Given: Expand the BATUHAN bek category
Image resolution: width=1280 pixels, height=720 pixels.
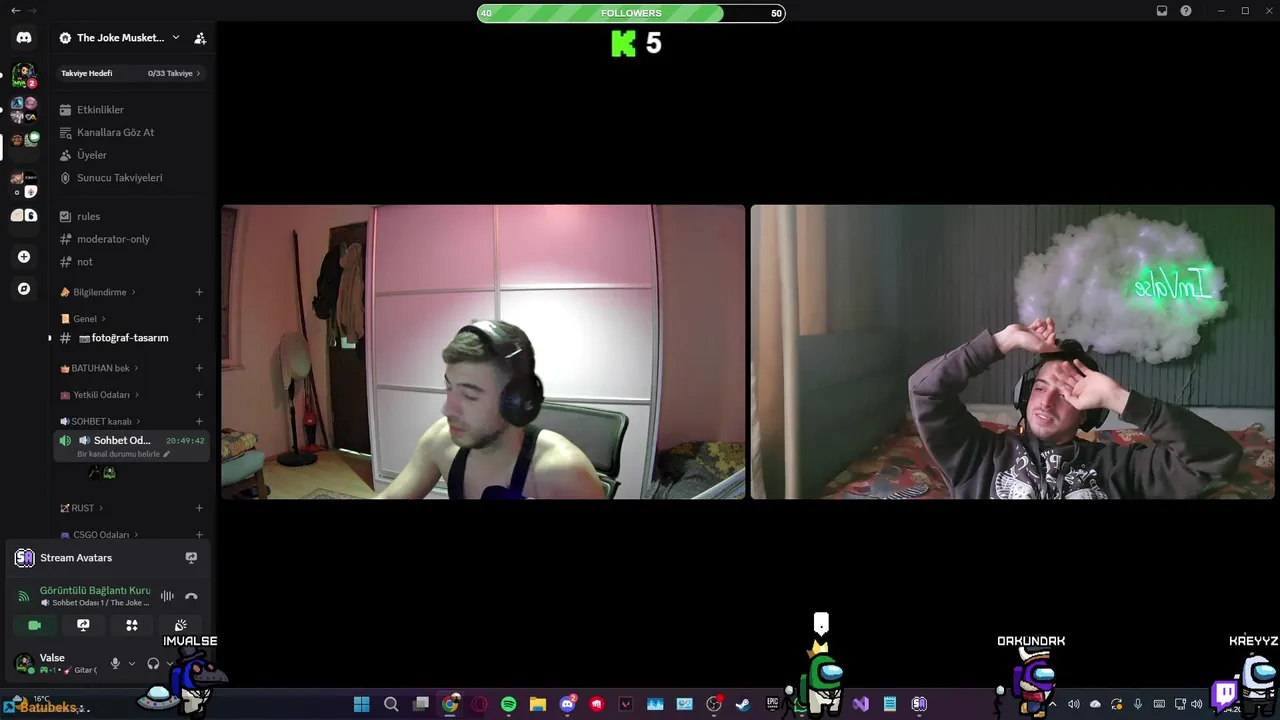Looking at the screenshot, I should point(99,368).
